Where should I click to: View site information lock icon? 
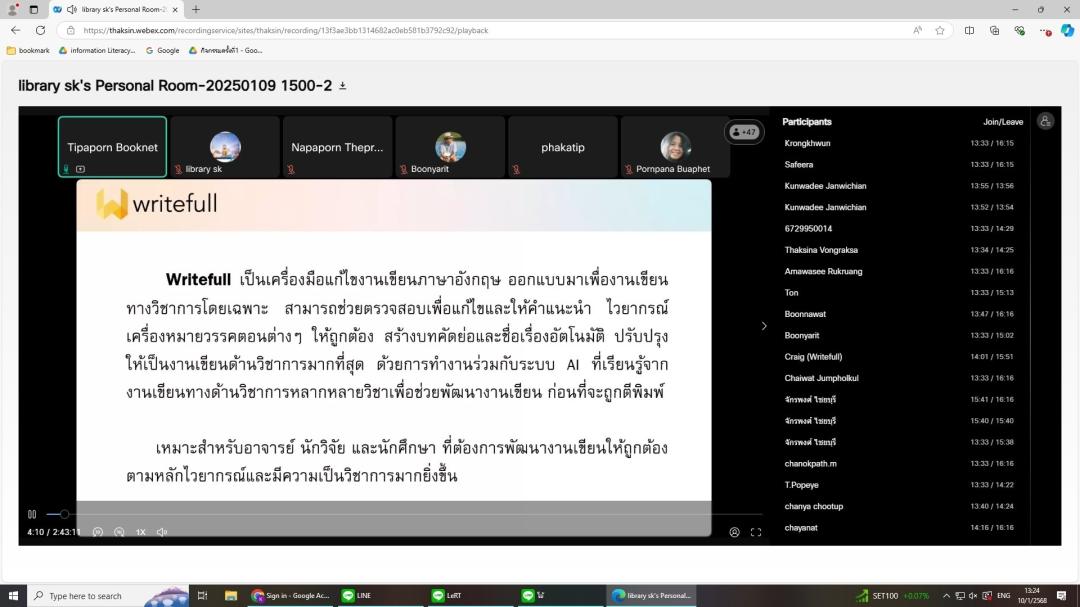point(70,30)
